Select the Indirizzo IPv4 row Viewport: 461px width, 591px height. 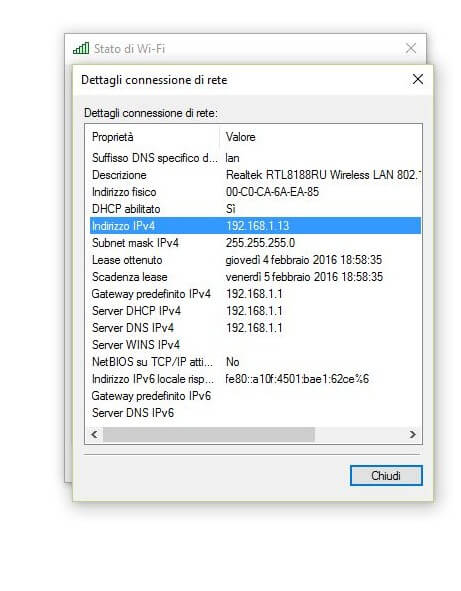tap(255, 226)
